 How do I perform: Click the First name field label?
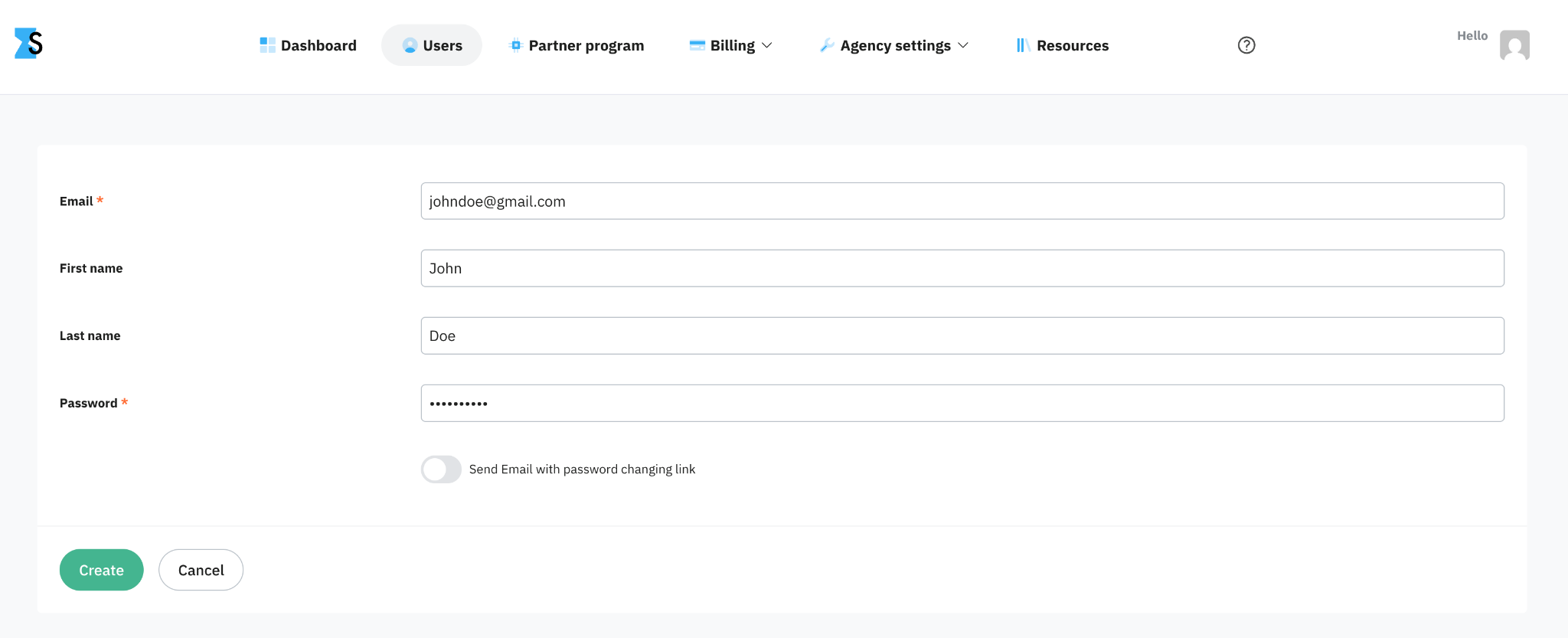tap(91, 268)
